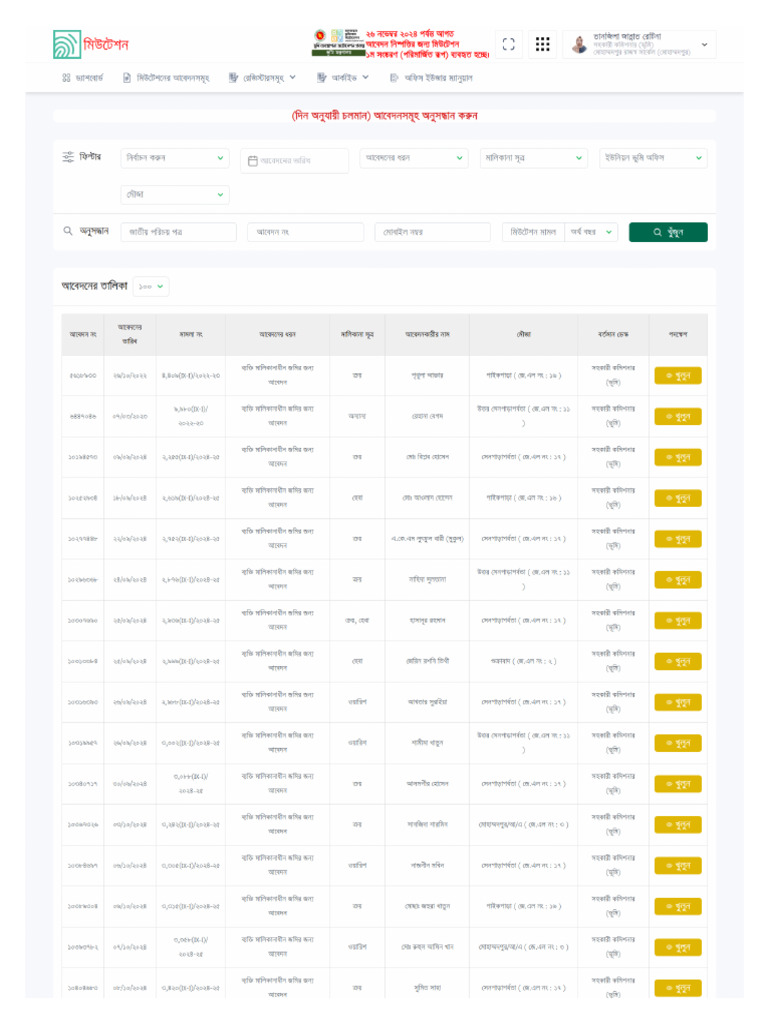Open the apps grid icon
768x1024 pixels.
[x=542, y=44]
